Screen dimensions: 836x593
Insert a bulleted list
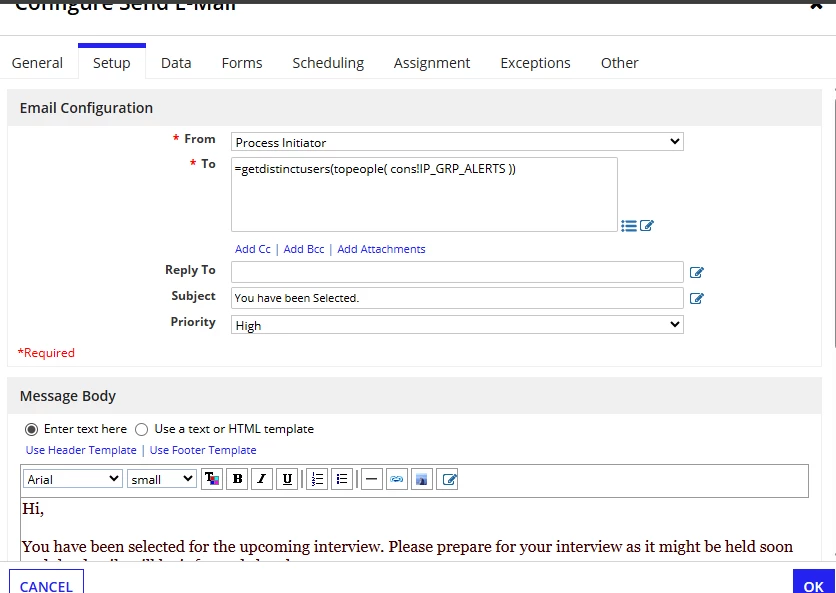pos(342,479)
